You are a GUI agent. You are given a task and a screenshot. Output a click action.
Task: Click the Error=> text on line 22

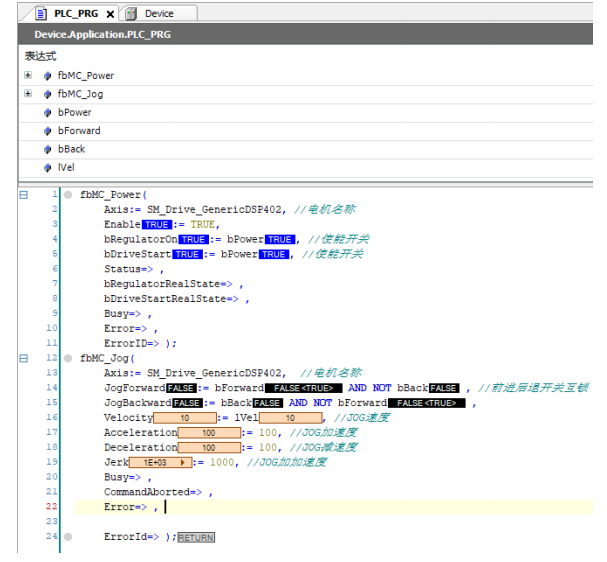click(125, 507)
